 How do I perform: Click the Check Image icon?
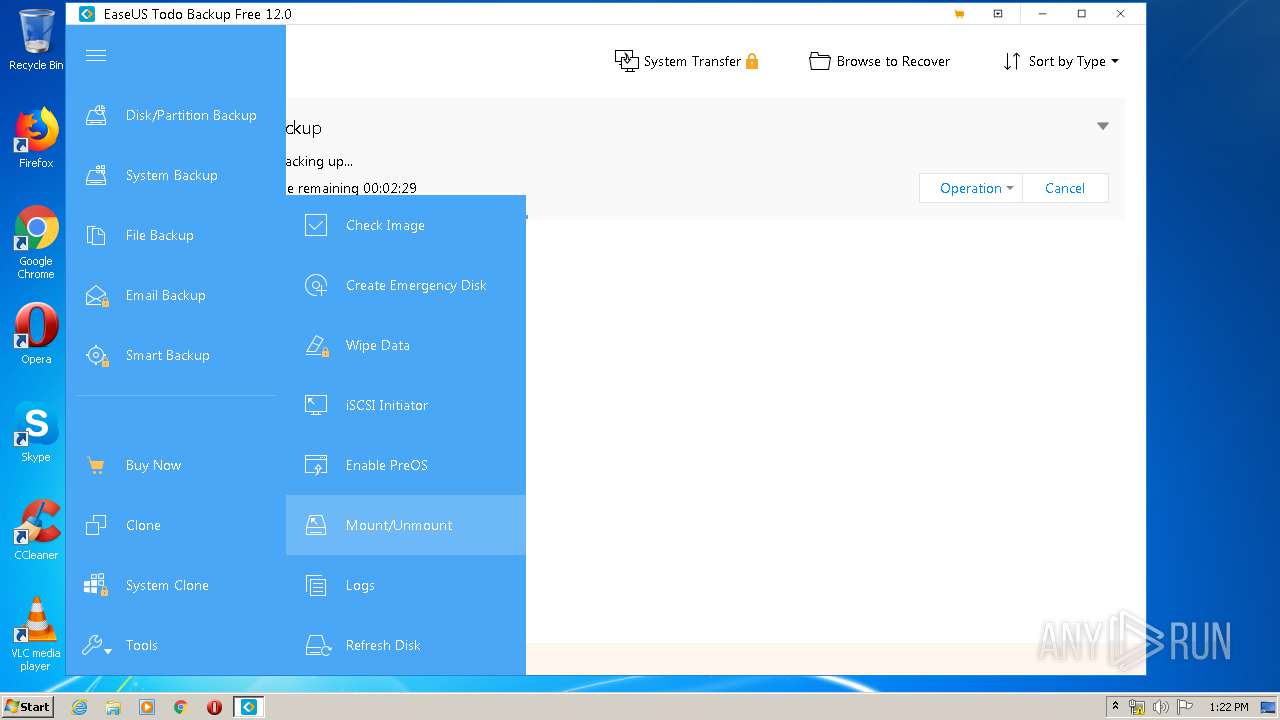tap(316, 225)
